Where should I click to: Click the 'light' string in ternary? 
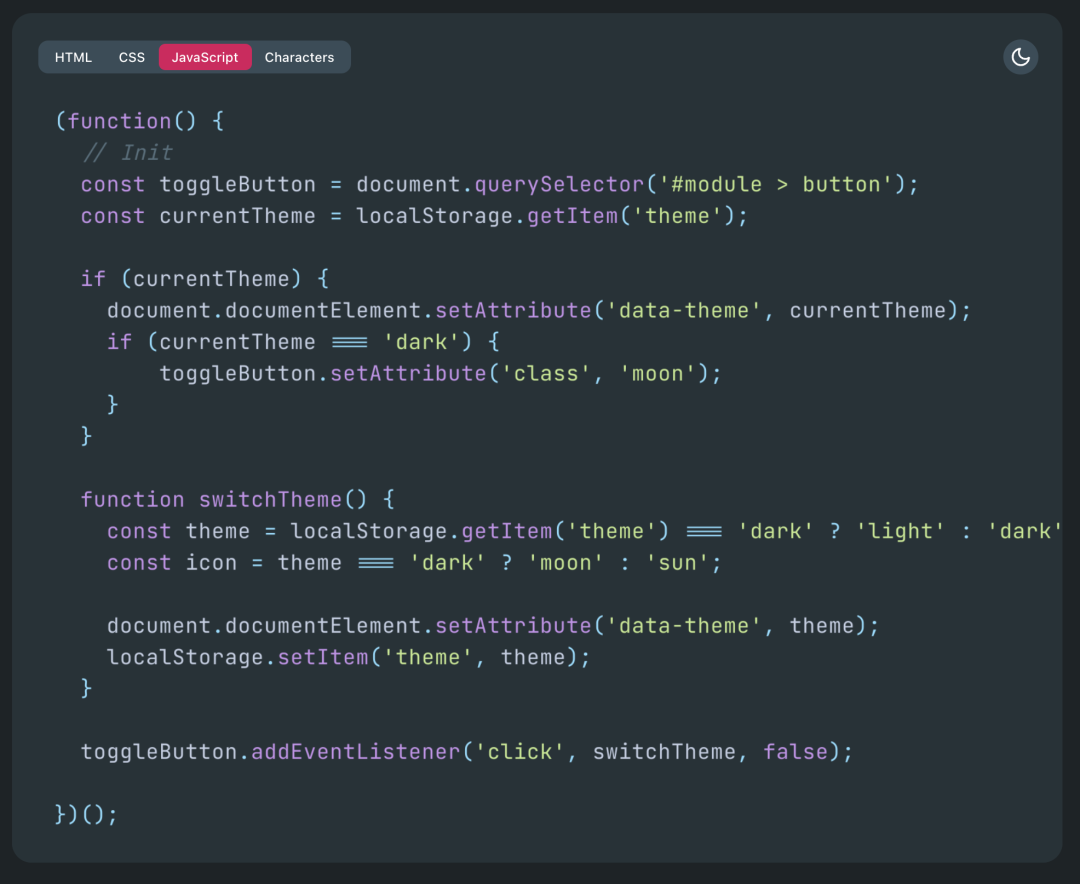[x=900, y=531]
